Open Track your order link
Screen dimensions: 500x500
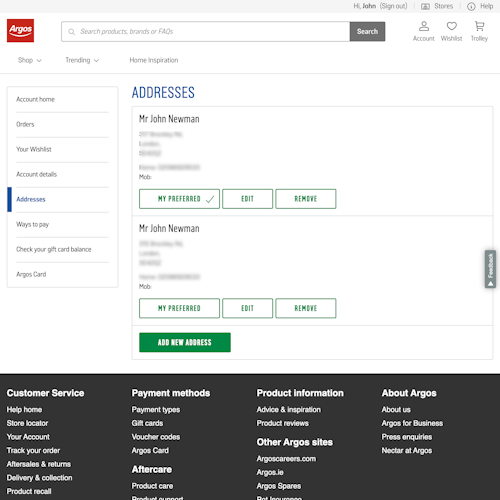(33, 451)
